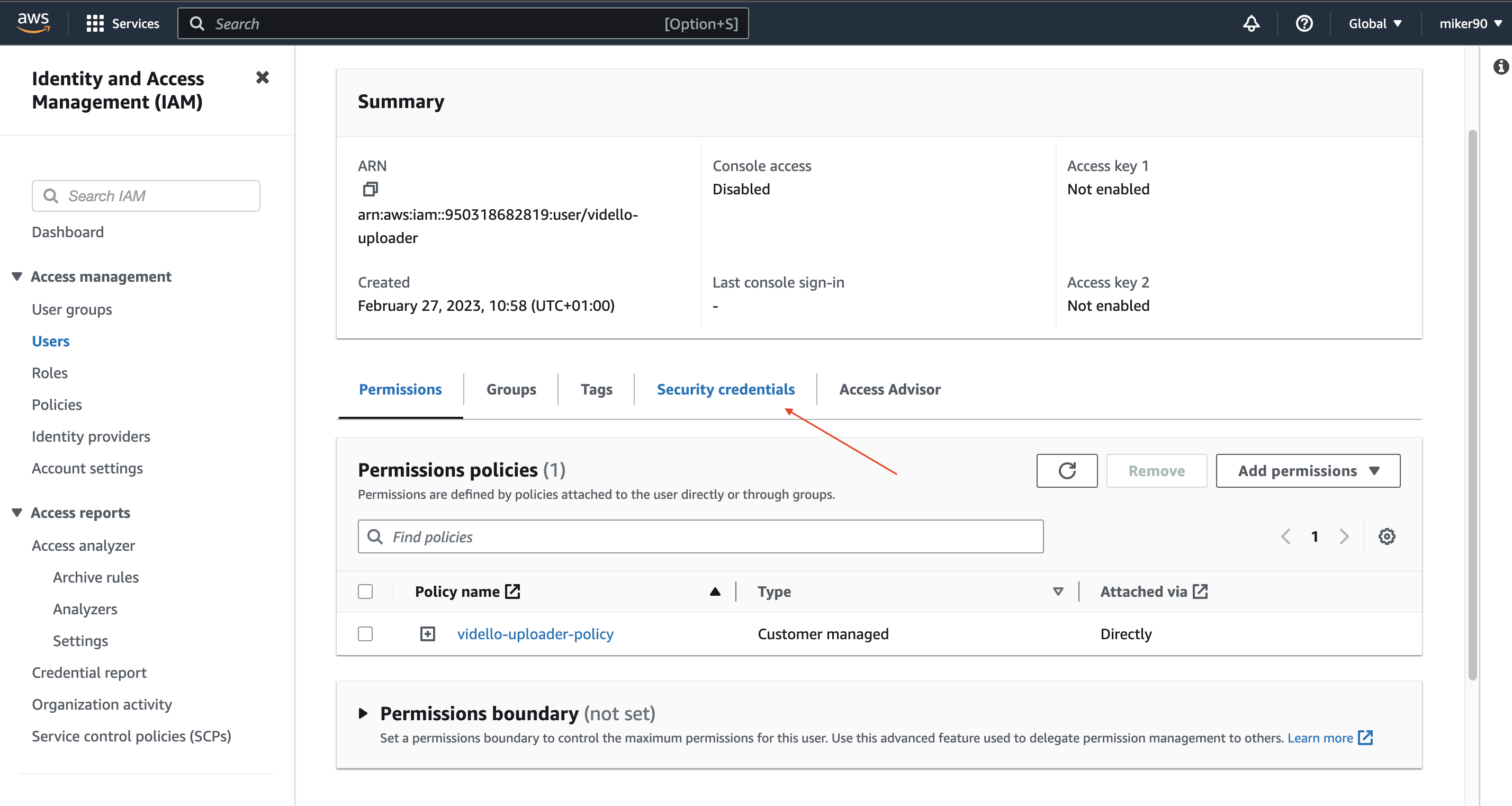Open policies table settings gear
Viewport: 1512px width, 806px height.
point(1387,536)
